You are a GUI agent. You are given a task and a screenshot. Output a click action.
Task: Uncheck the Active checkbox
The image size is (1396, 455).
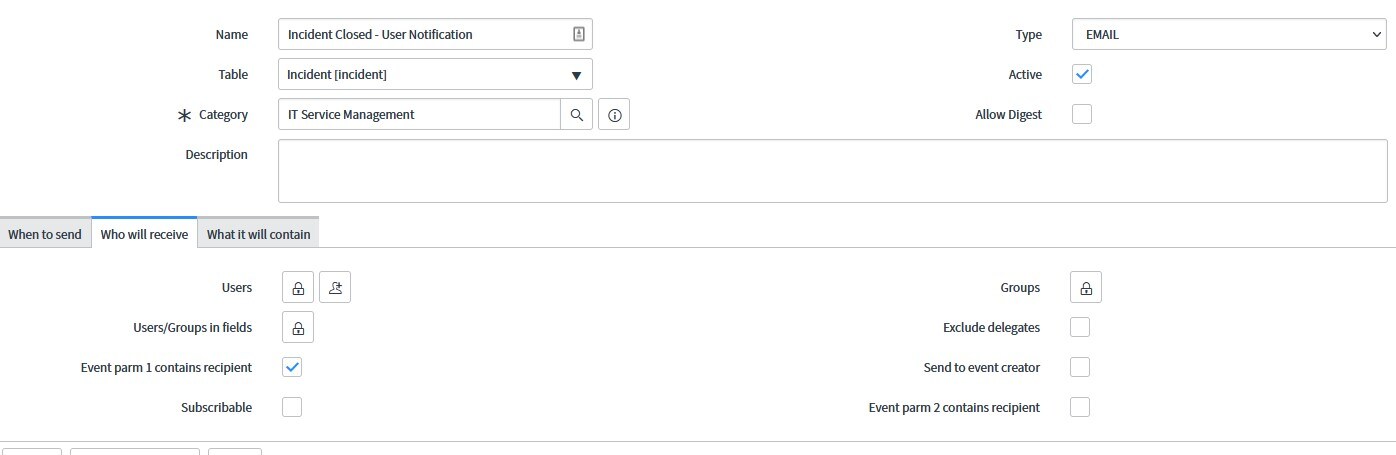(1082, 74)
